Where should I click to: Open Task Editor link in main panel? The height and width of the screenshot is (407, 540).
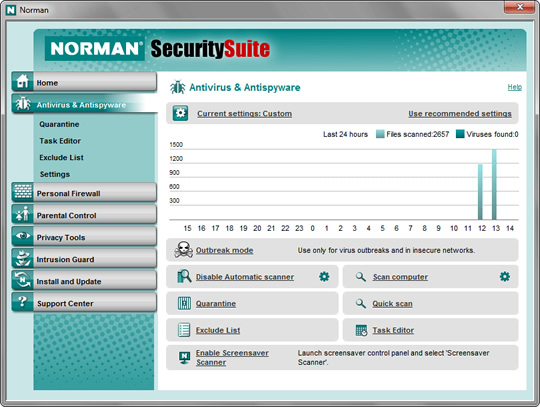tap(393, 330)
